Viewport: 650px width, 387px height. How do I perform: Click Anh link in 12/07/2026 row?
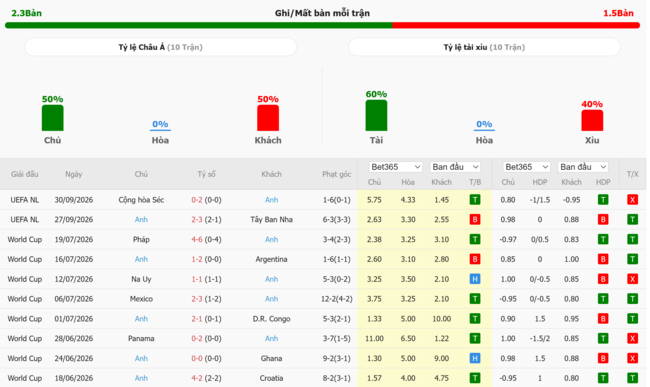click(272, 279)
